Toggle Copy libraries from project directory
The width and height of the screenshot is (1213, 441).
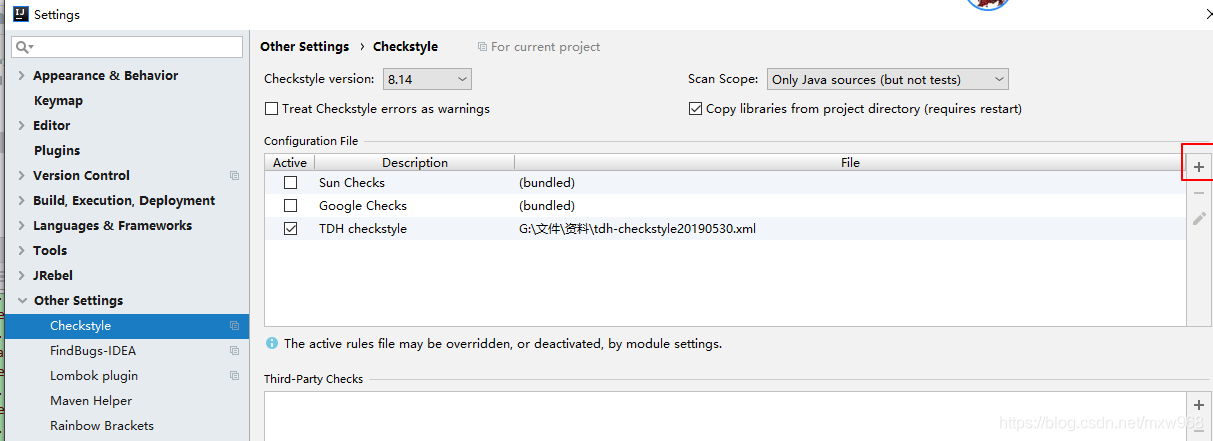pos(695,109)
